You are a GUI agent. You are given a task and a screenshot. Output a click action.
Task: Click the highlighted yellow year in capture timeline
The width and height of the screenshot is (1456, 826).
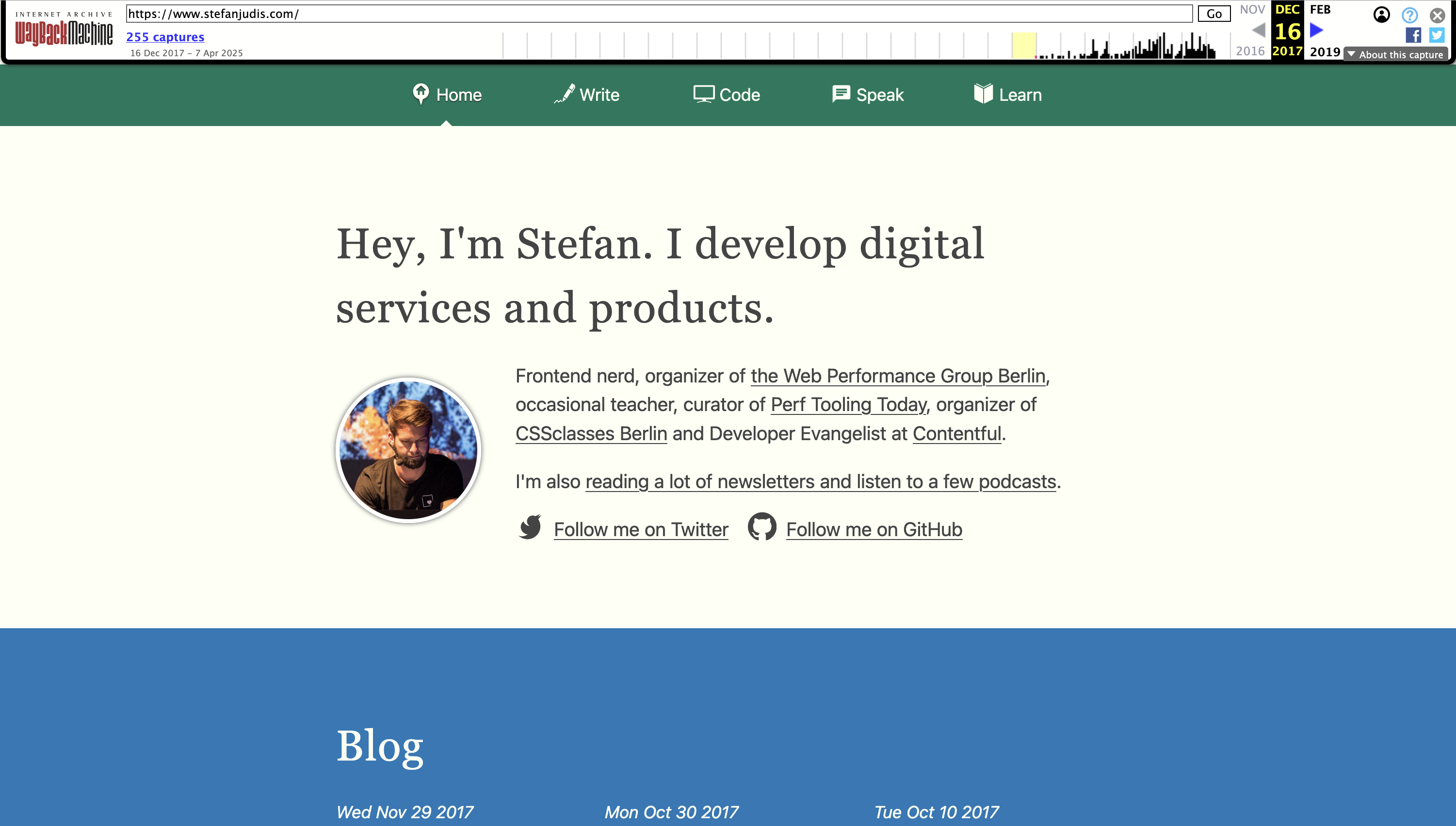1023,46
